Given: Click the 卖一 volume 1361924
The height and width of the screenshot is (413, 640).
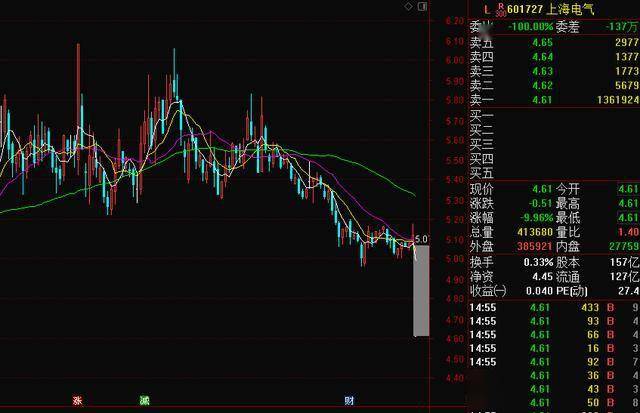Looking at the screenshot, I should [x=618, y=100].
